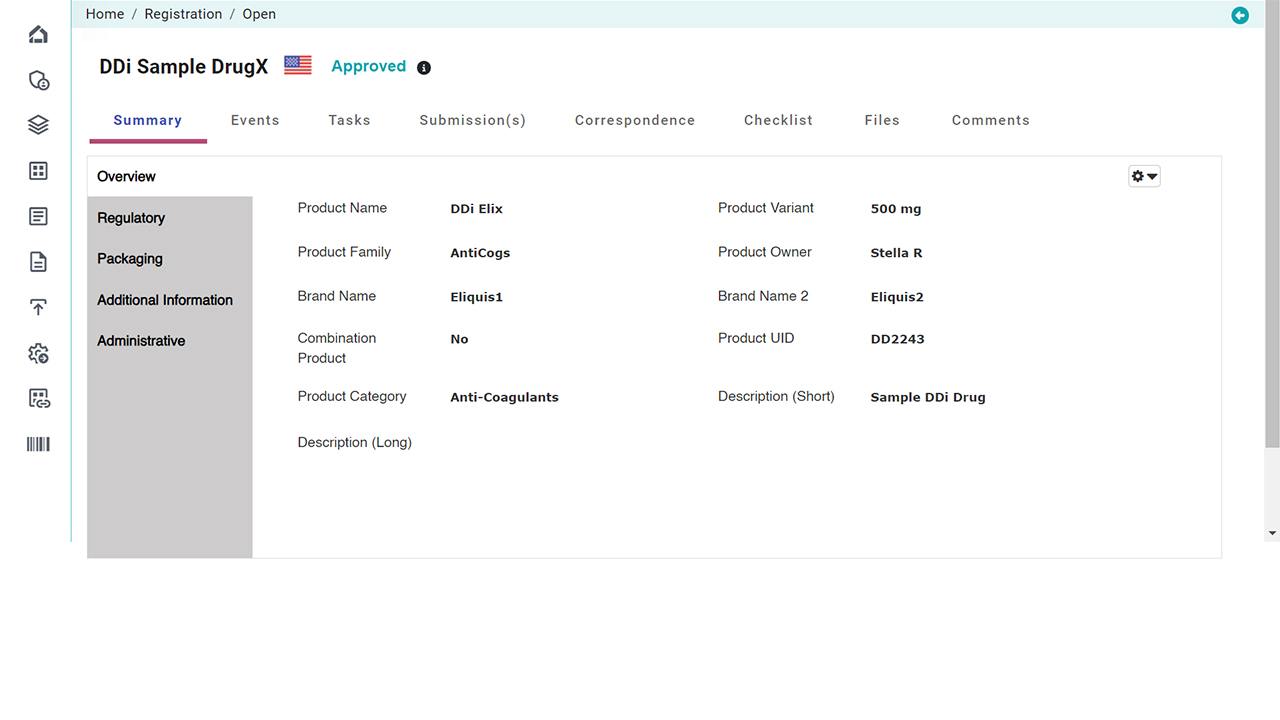Image resolution: width=1280 pixels, height=720 pixels.
Task: Show the Additional Information section
Action: [x=165, y=300]
